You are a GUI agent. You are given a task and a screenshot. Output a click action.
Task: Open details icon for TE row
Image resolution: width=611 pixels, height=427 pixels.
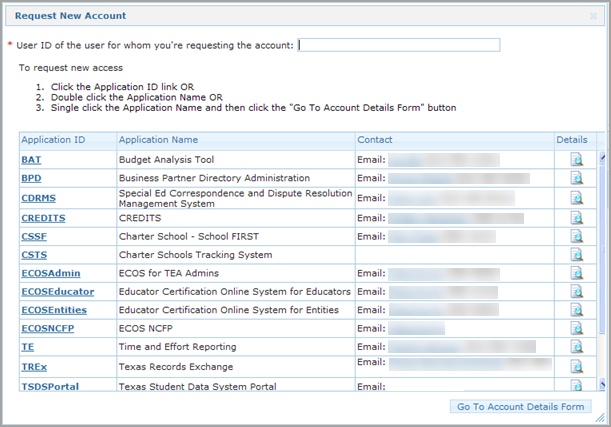(576, 347)
